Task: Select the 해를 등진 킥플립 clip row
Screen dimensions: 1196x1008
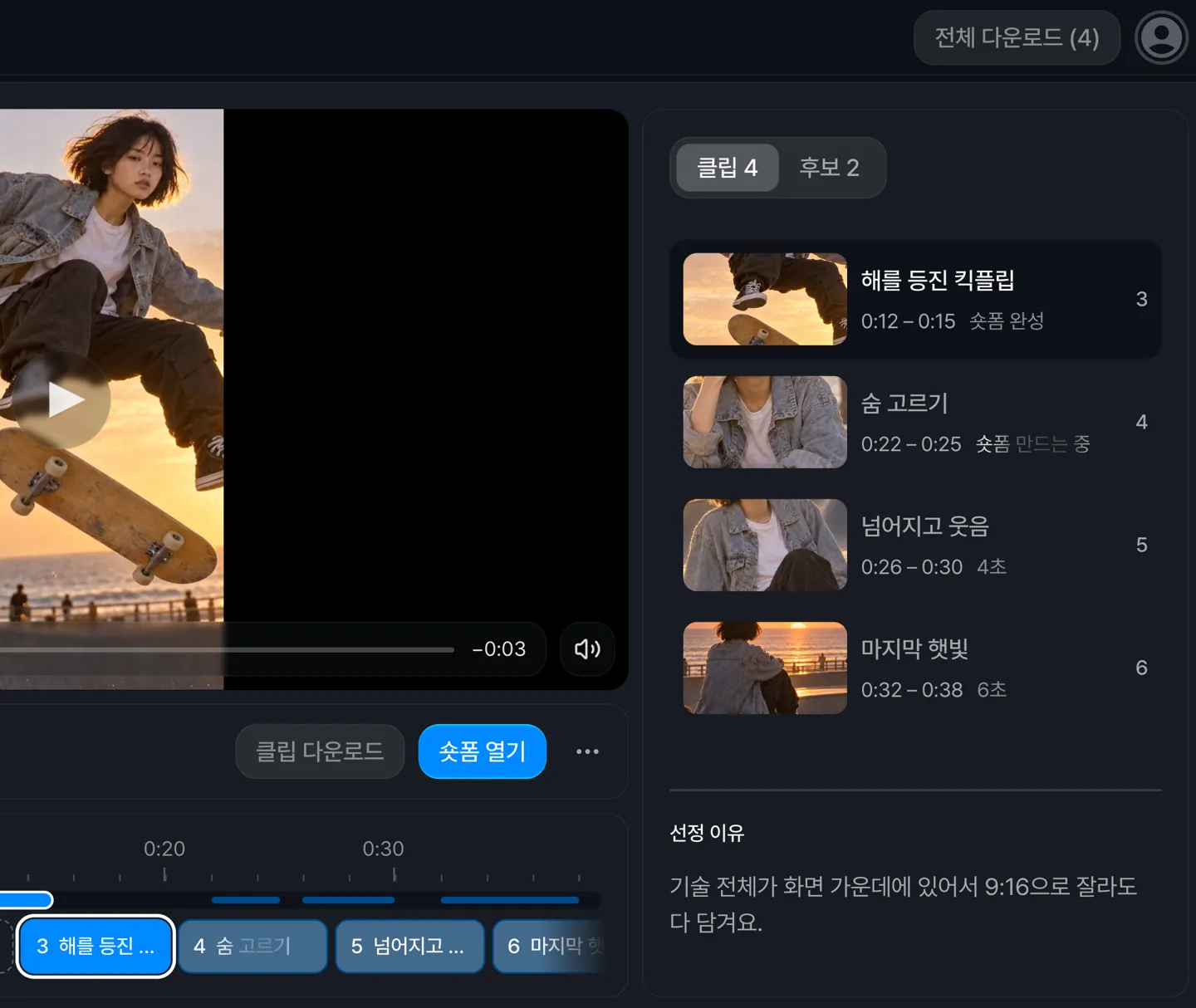Action: pyautogui.click(x=915, y=299)
